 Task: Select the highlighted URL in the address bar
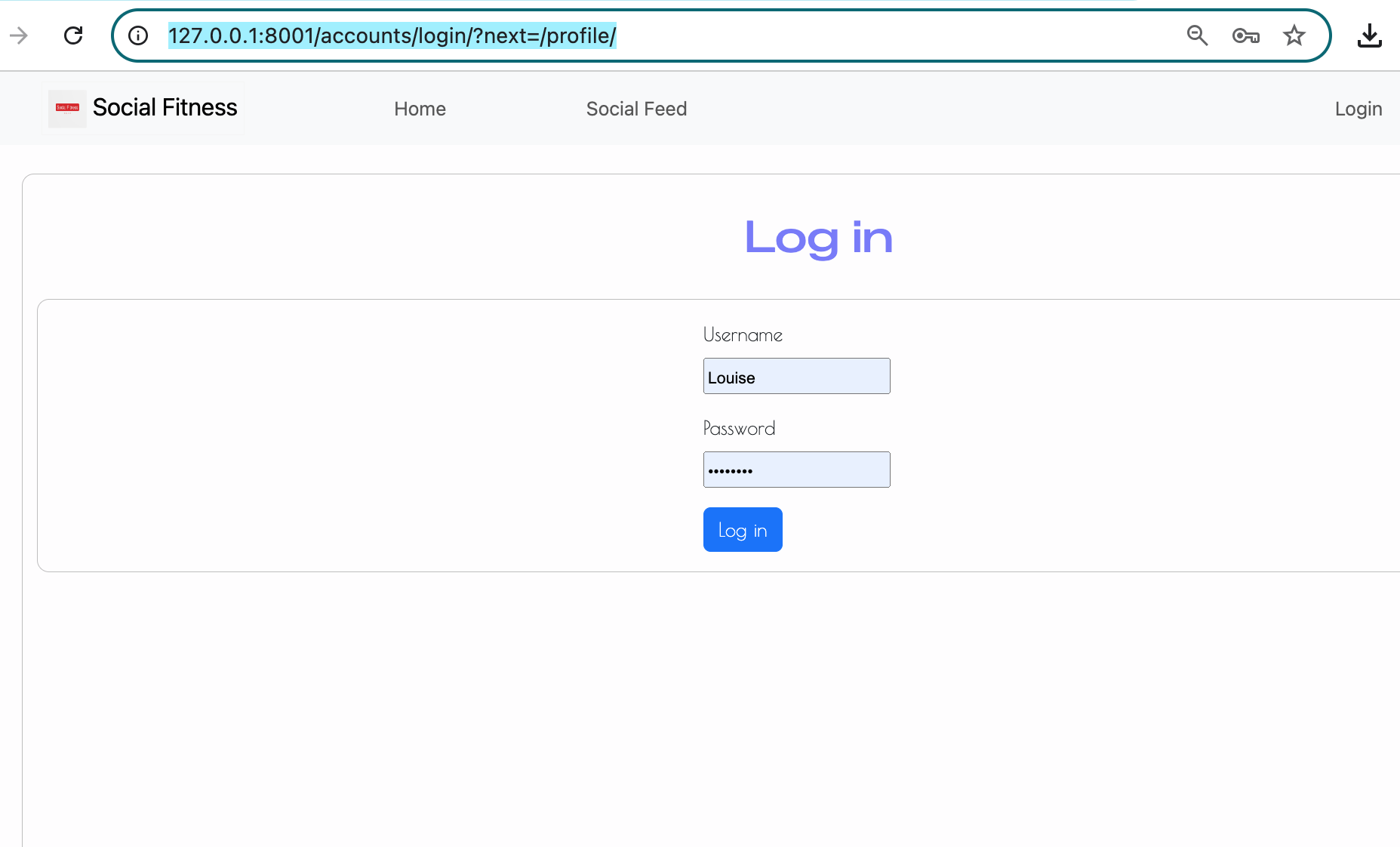(392, 35)
